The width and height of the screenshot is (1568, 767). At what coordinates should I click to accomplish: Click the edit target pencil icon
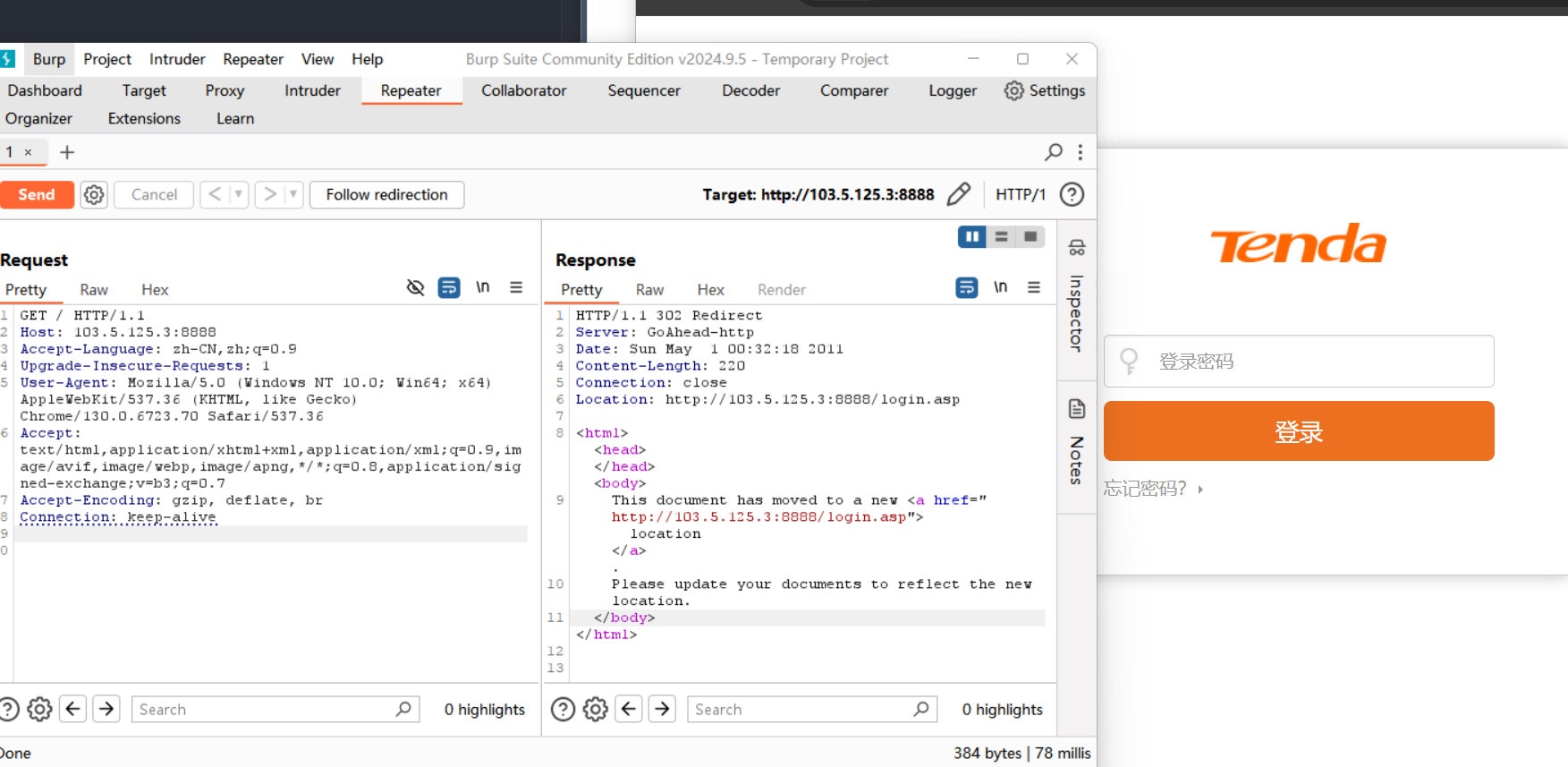[958, 194]
